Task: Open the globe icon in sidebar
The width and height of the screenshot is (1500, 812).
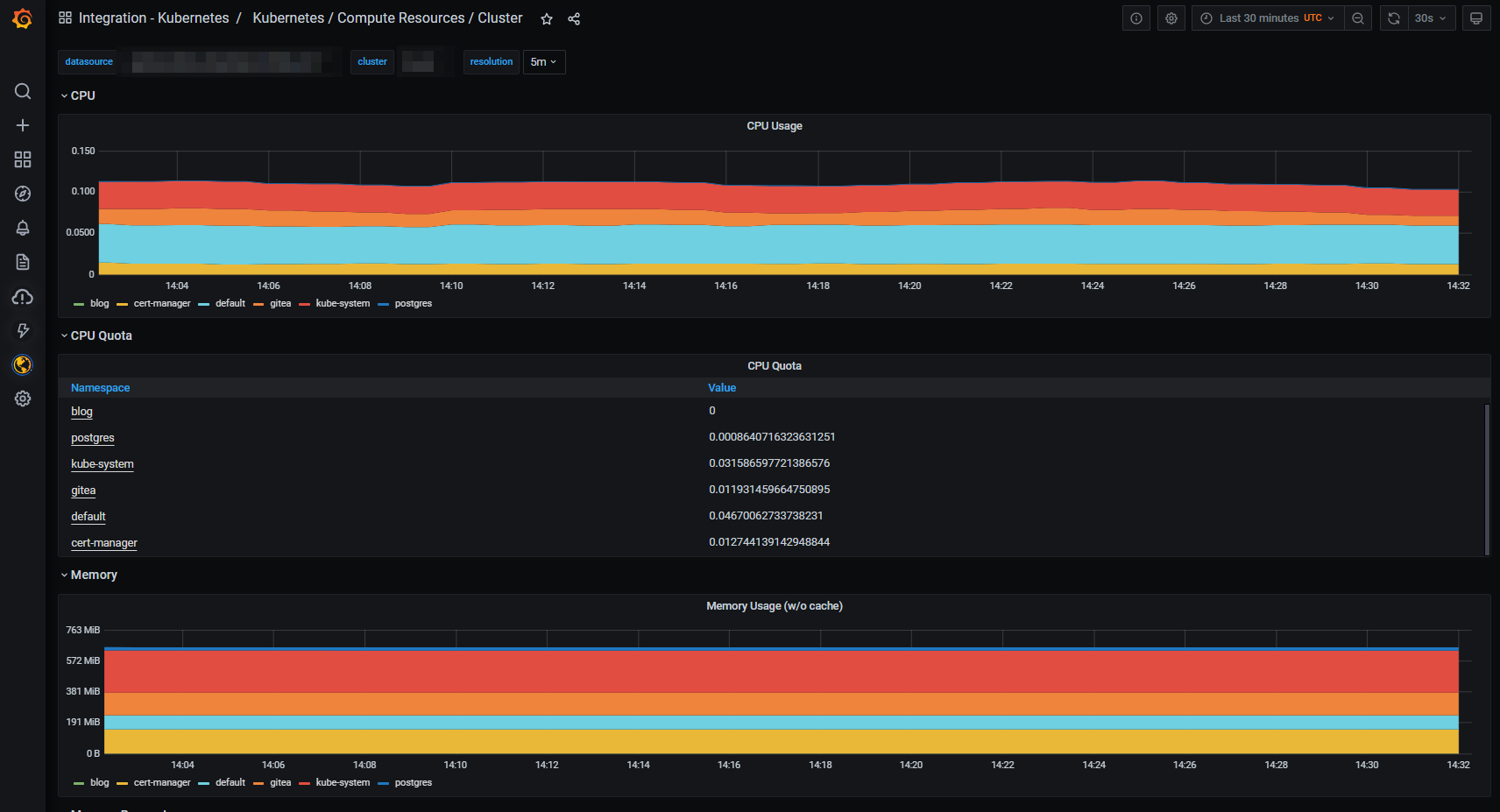Action: 23,364
